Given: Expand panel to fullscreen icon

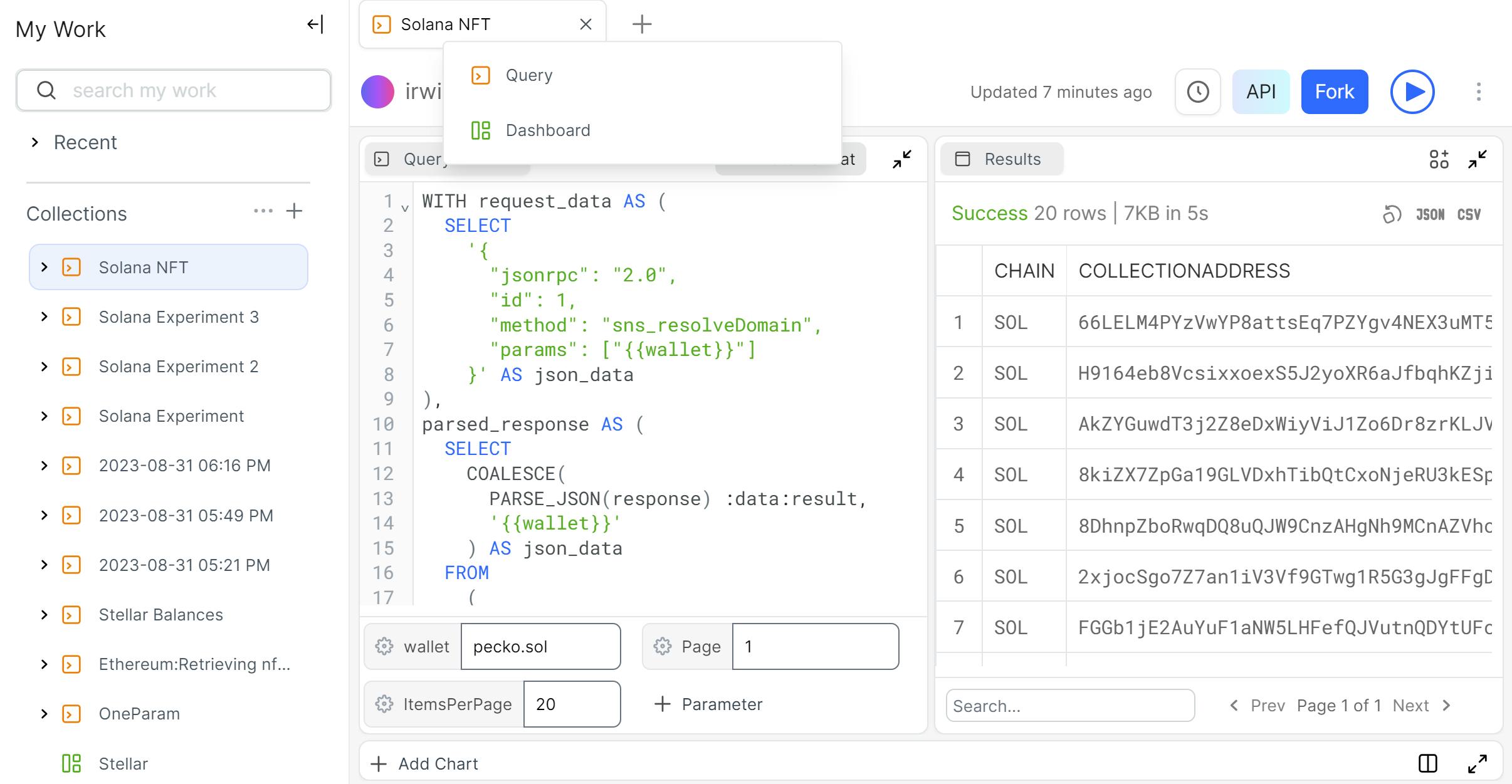Looking at the screenshot, I should [x=1478, y=763].
